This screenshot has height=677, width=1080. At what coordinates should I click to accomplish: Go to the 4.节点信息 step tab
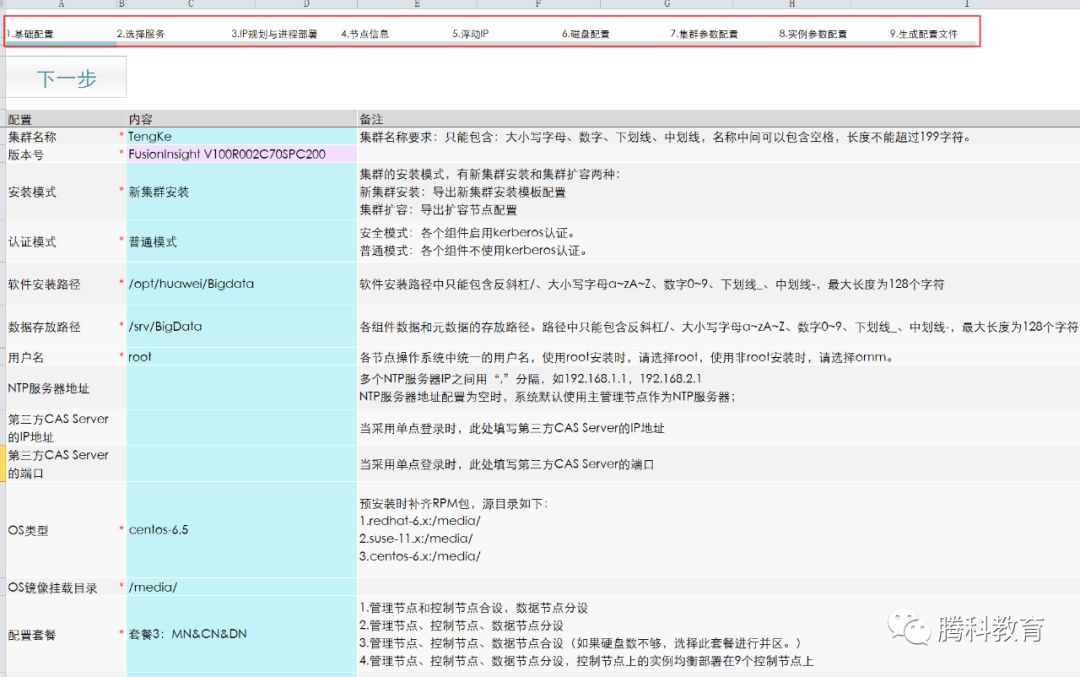click(365, 34)
